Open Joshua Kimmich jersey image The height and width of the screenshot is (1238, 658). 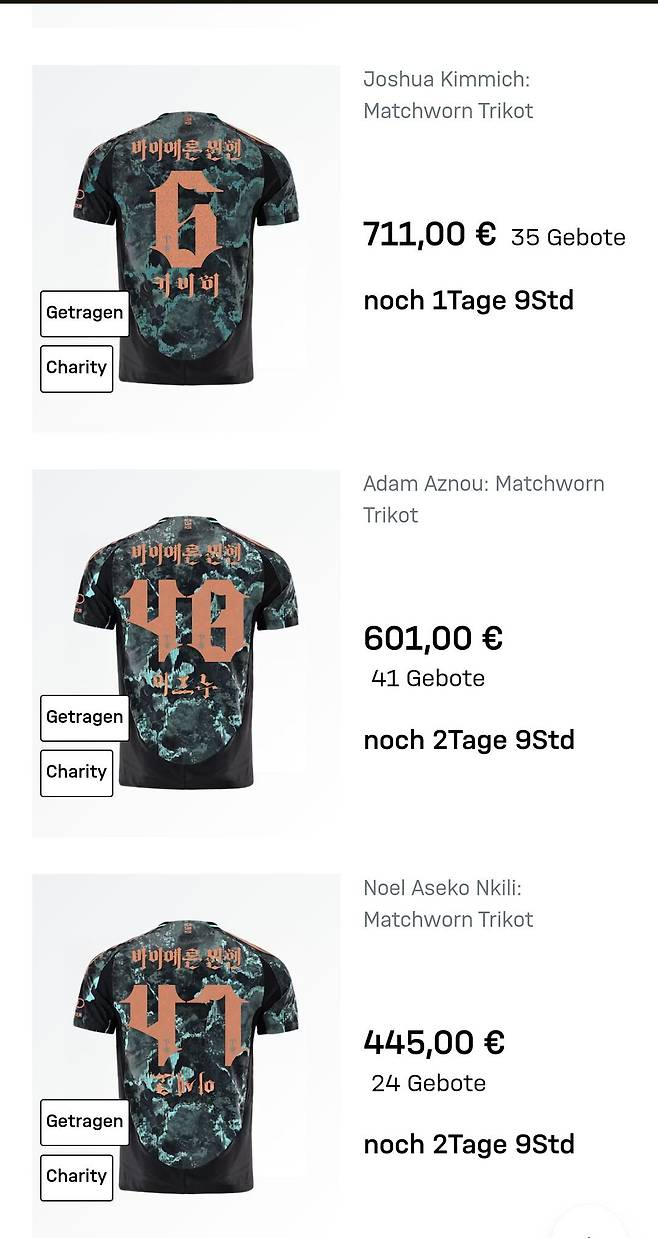(186, 200)
